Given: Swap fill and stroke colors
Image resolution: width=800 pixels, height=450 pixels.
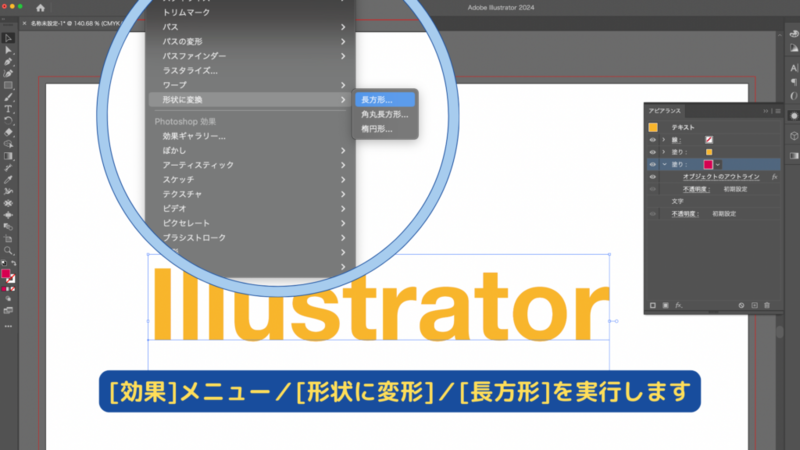Looking at the screenshot, I should pyautogui.click(x=14, y=263).
